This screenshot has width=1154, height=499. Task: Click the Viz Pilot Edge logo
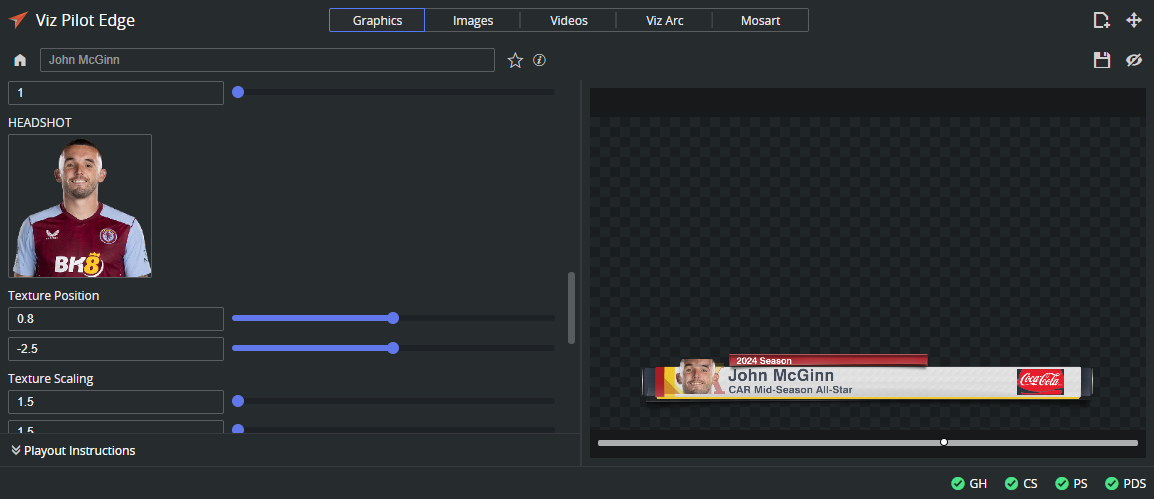coord(18,21)
